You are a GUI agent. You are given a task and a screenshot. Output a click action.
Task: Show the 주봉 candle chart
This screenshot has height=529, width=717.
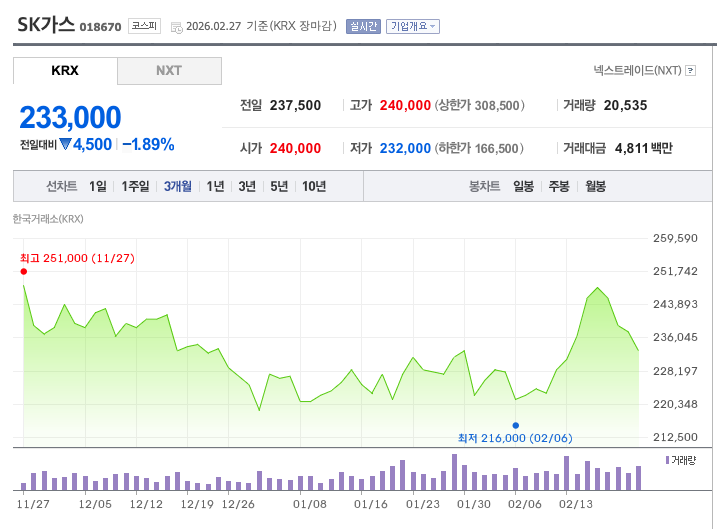(559, 186)
